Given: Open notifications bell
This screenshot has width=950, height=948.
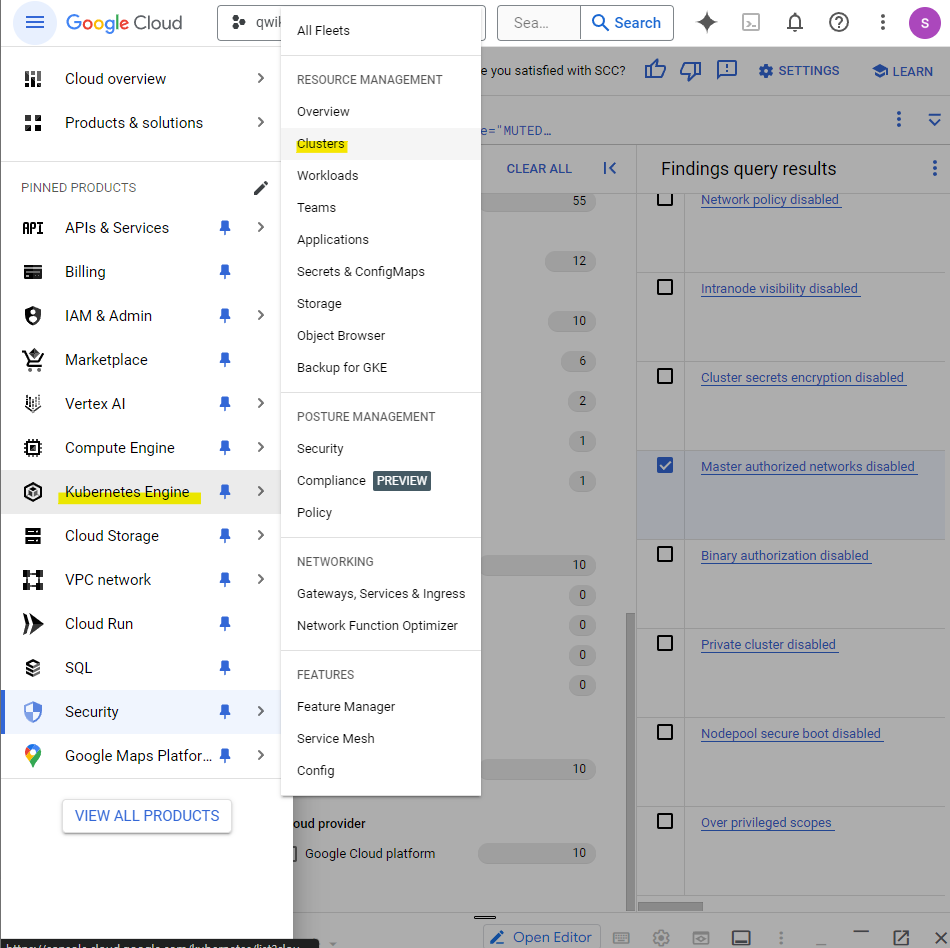Looking at the screenshot, I should [x=794, y=23].
